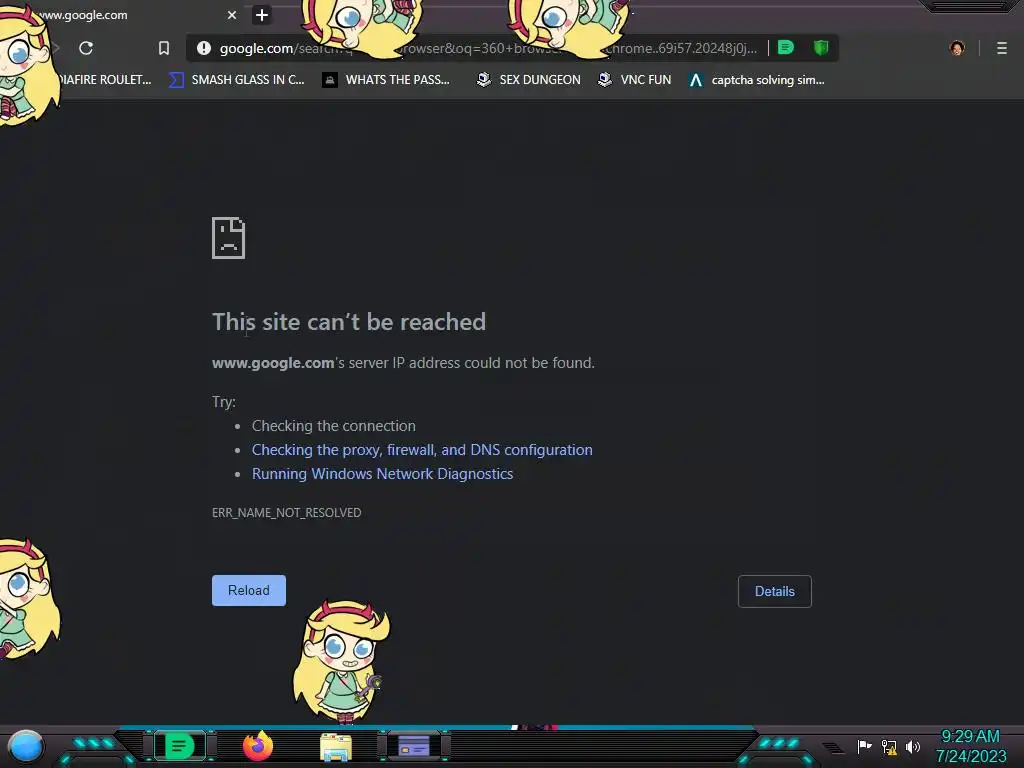Image resolution: width=1024 pixels, height=768 pixels.
Task: Click the sad page error icon
Action: [x=229, y=238]
